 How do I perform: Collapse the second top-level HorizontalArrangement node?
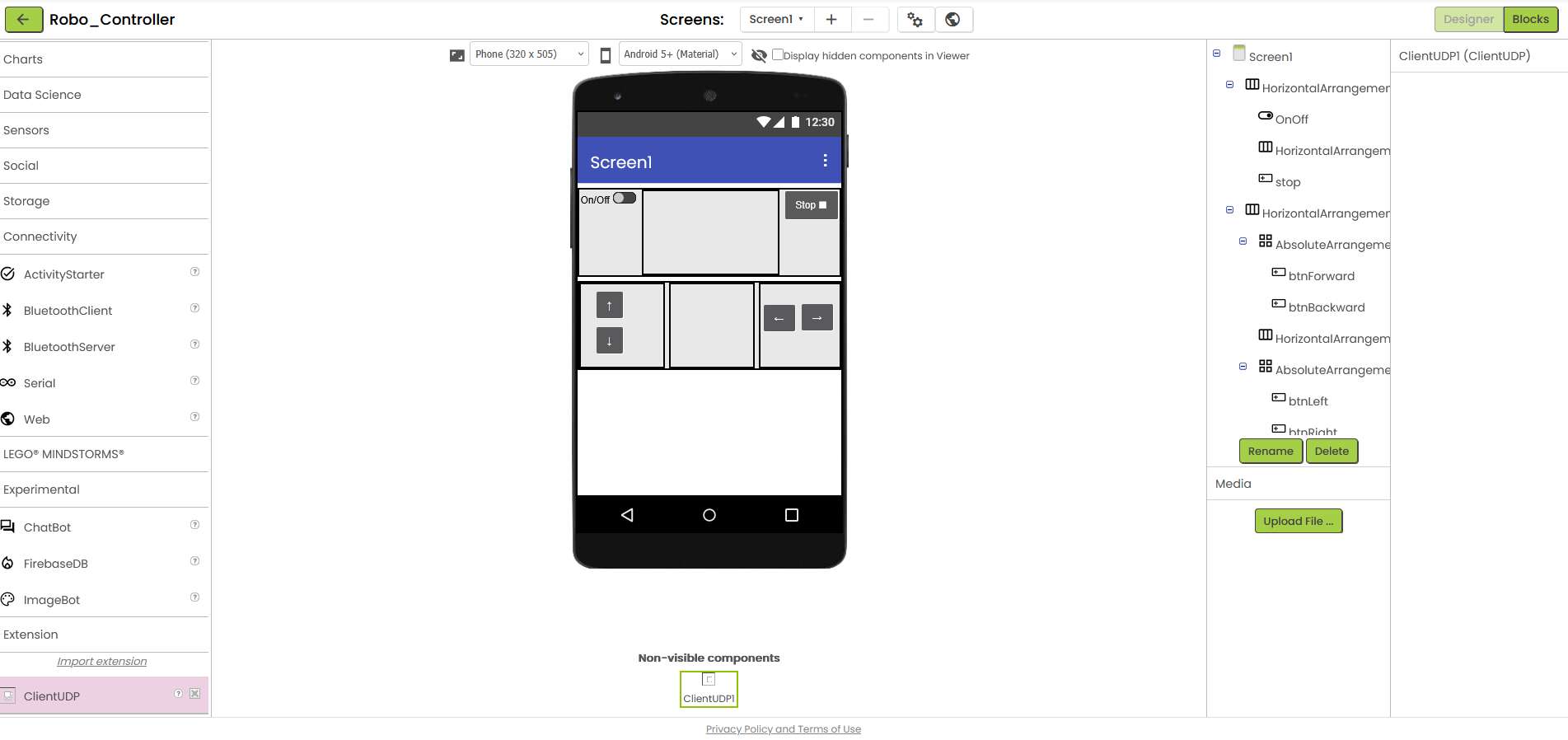(x=1230, y=210)
